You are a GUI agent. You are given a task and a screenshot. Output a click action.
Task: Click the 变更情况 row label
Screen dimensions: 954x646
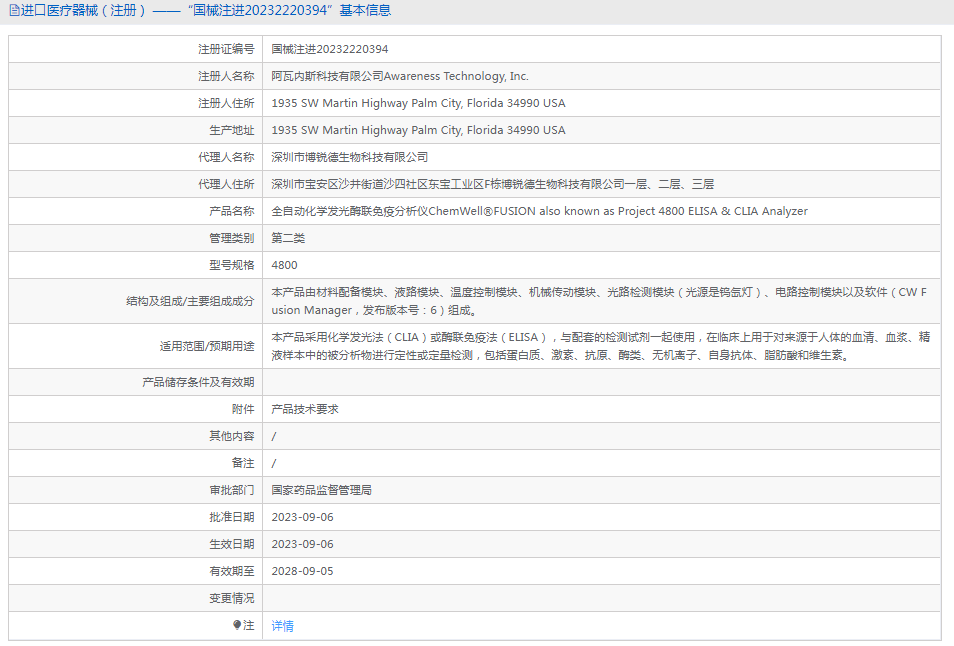(232, 599)
